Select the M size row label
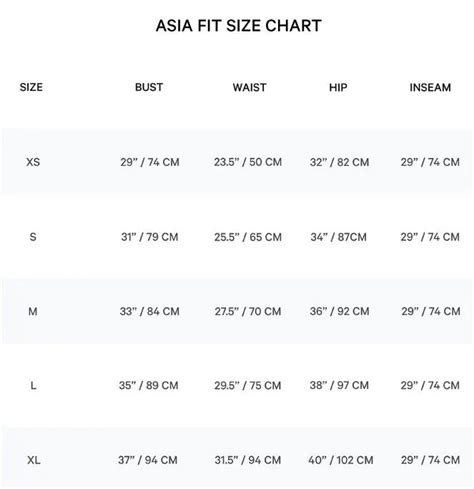 tap(33, 311)
